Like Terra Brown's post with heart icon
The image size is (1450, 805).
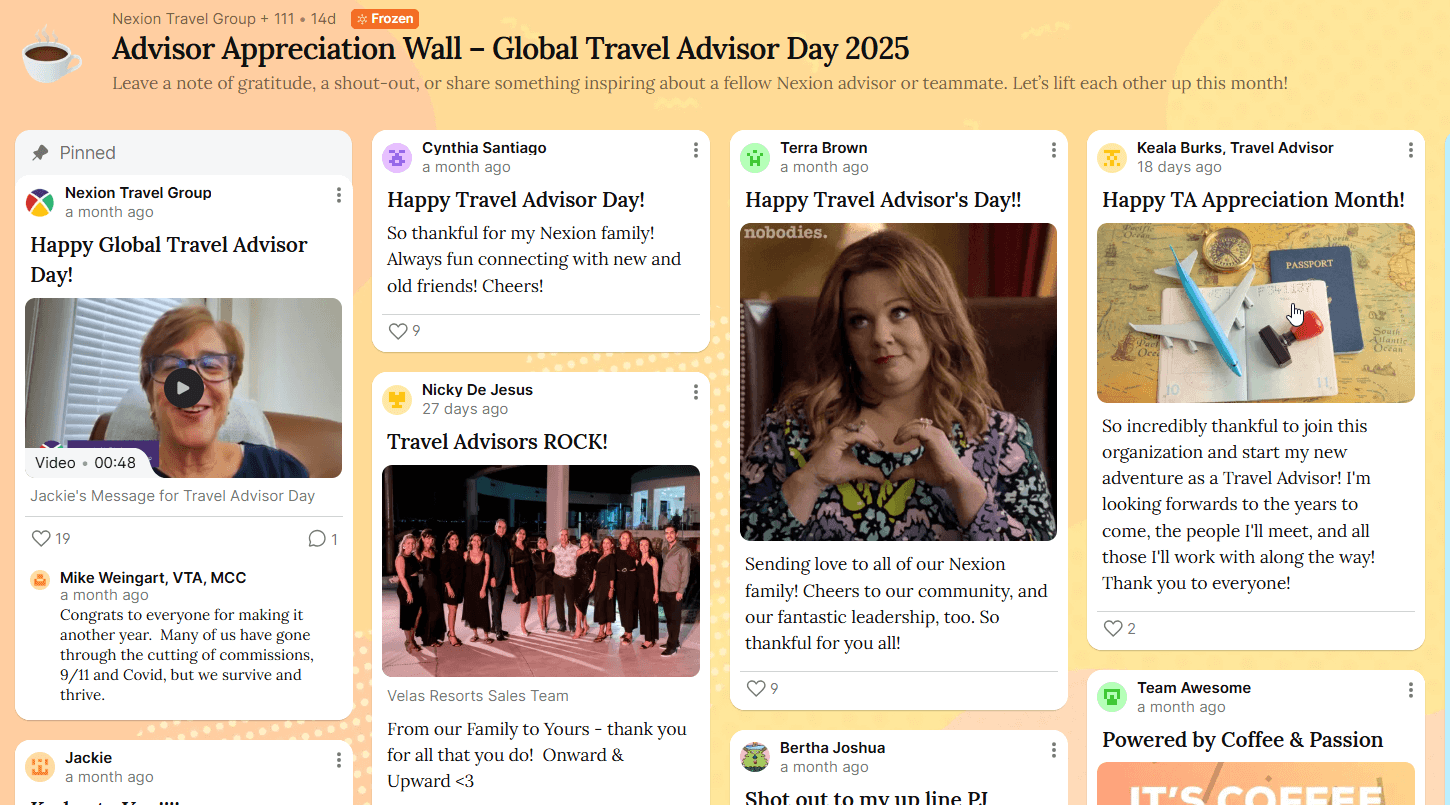[756, 688]
